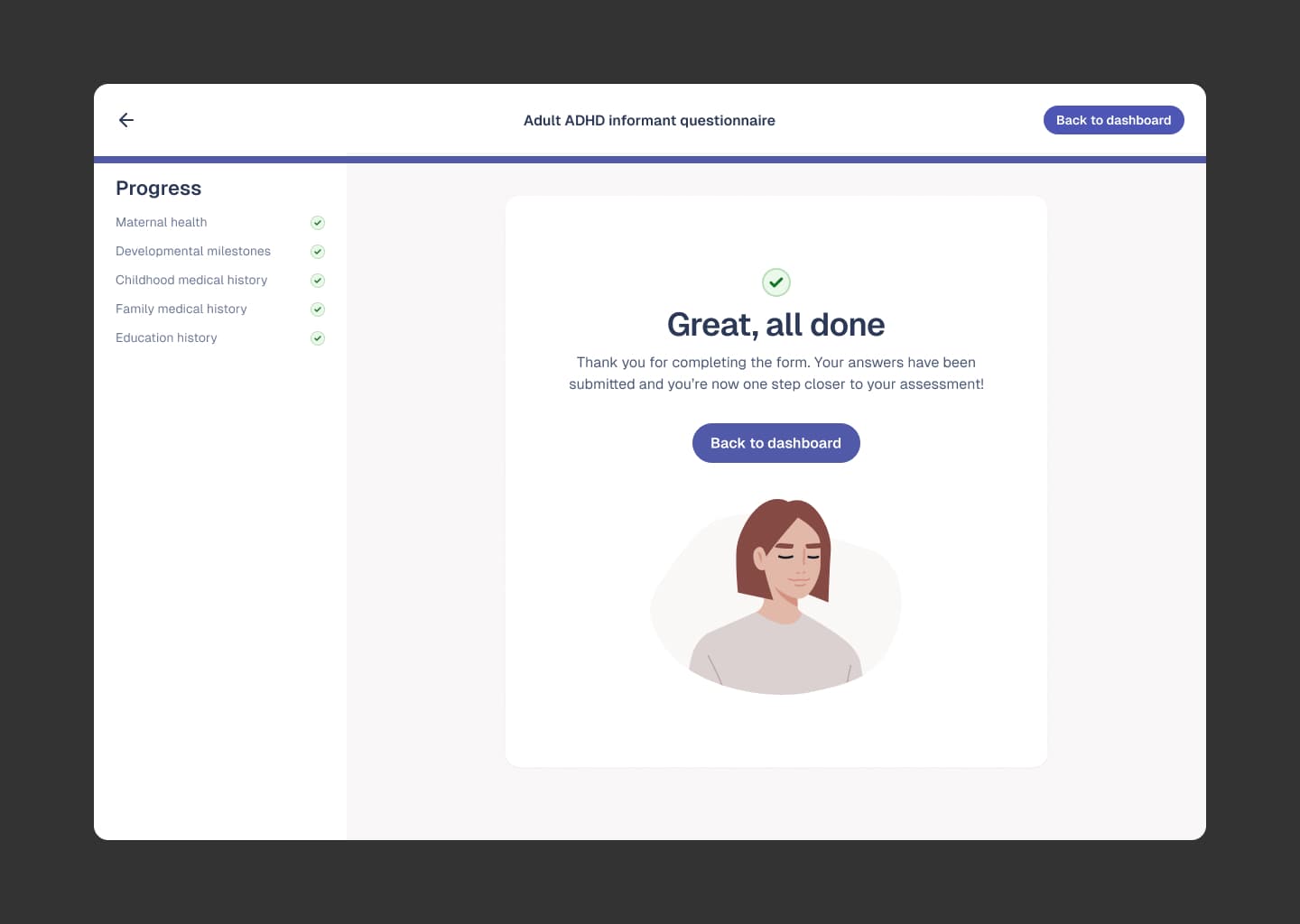Select the Family medical history section
This screenshot has width=1300, height=924.
pyautogui.click(x=181, y=309)
